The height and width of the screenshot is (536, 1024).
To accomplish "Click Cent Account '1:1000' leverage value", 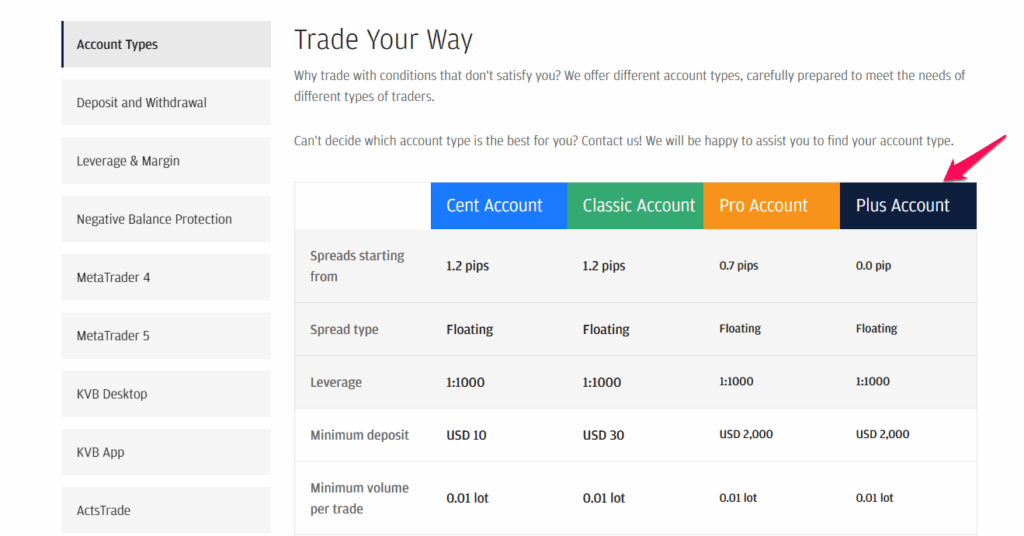I will (x=466, y=383).
